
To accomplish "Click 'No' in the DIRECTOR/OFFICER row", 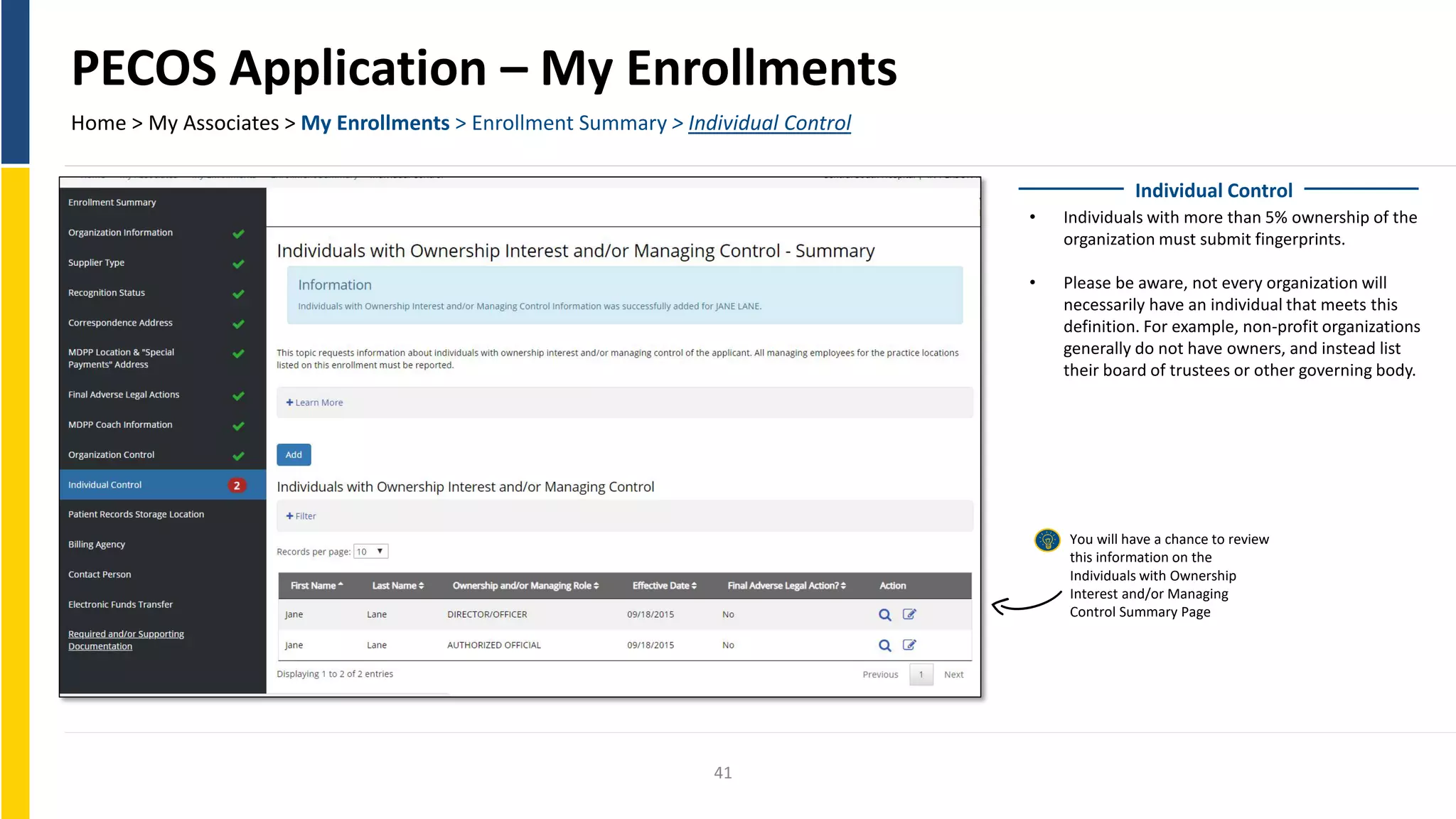I will pos(728,615).
